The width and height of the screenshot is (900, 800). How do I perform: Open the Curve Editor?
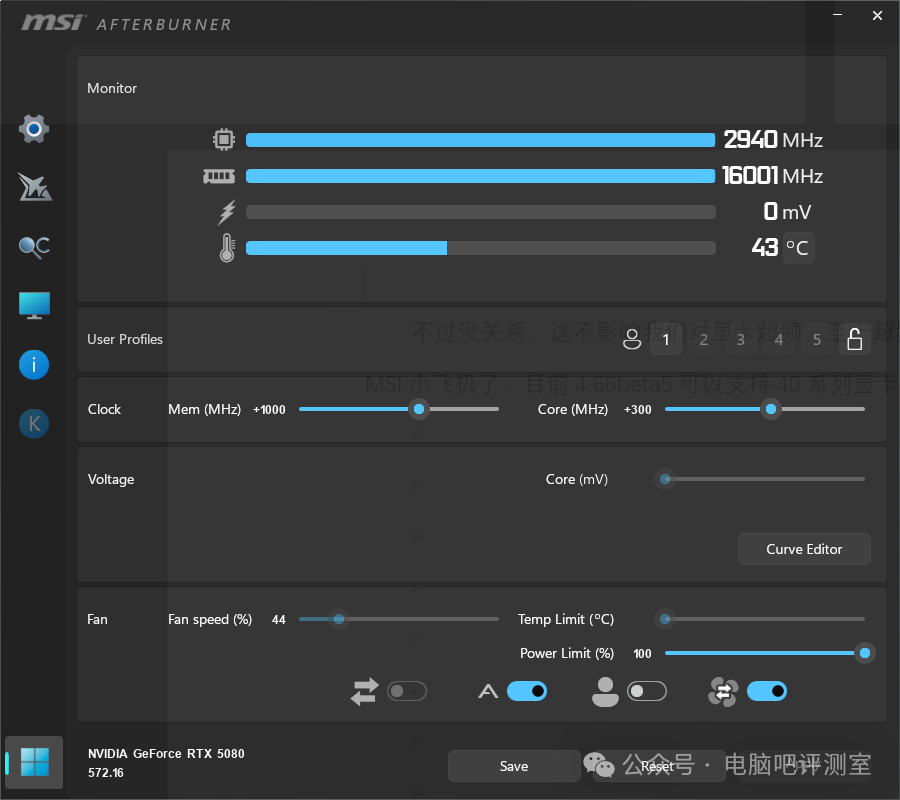(x=804, y=549)
